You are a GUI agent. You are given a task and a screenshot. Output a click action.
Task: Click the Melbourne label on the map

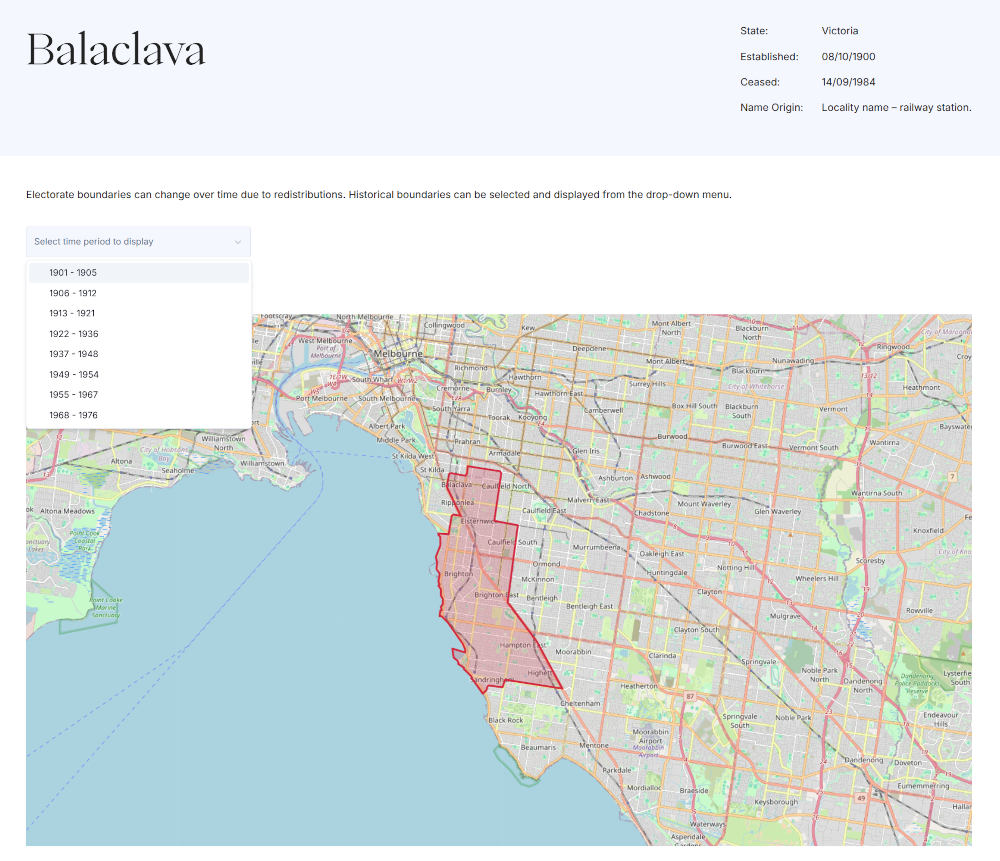coord(398,353)
